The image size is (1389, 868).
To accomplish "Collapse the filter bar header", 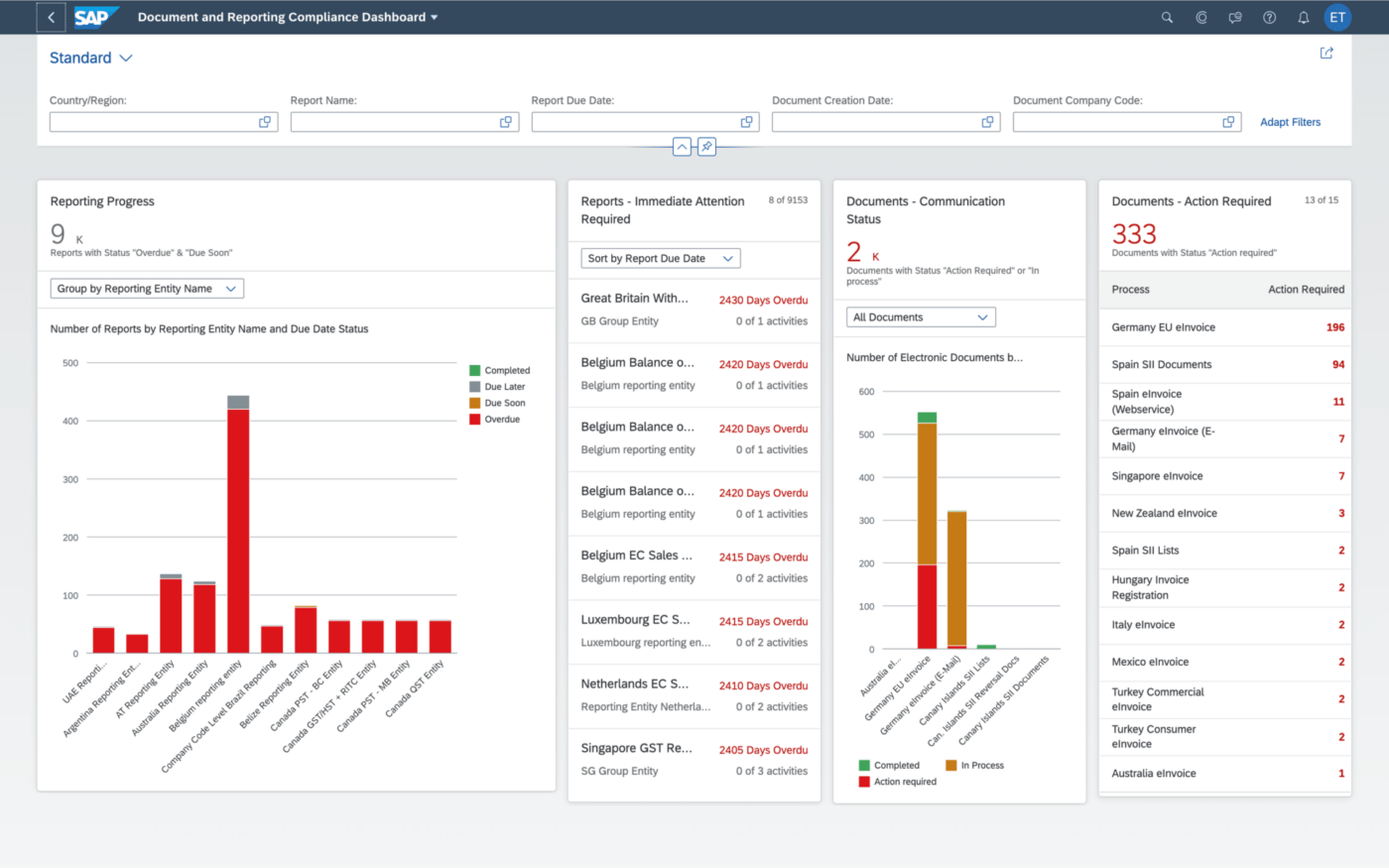I will [682, 147].
